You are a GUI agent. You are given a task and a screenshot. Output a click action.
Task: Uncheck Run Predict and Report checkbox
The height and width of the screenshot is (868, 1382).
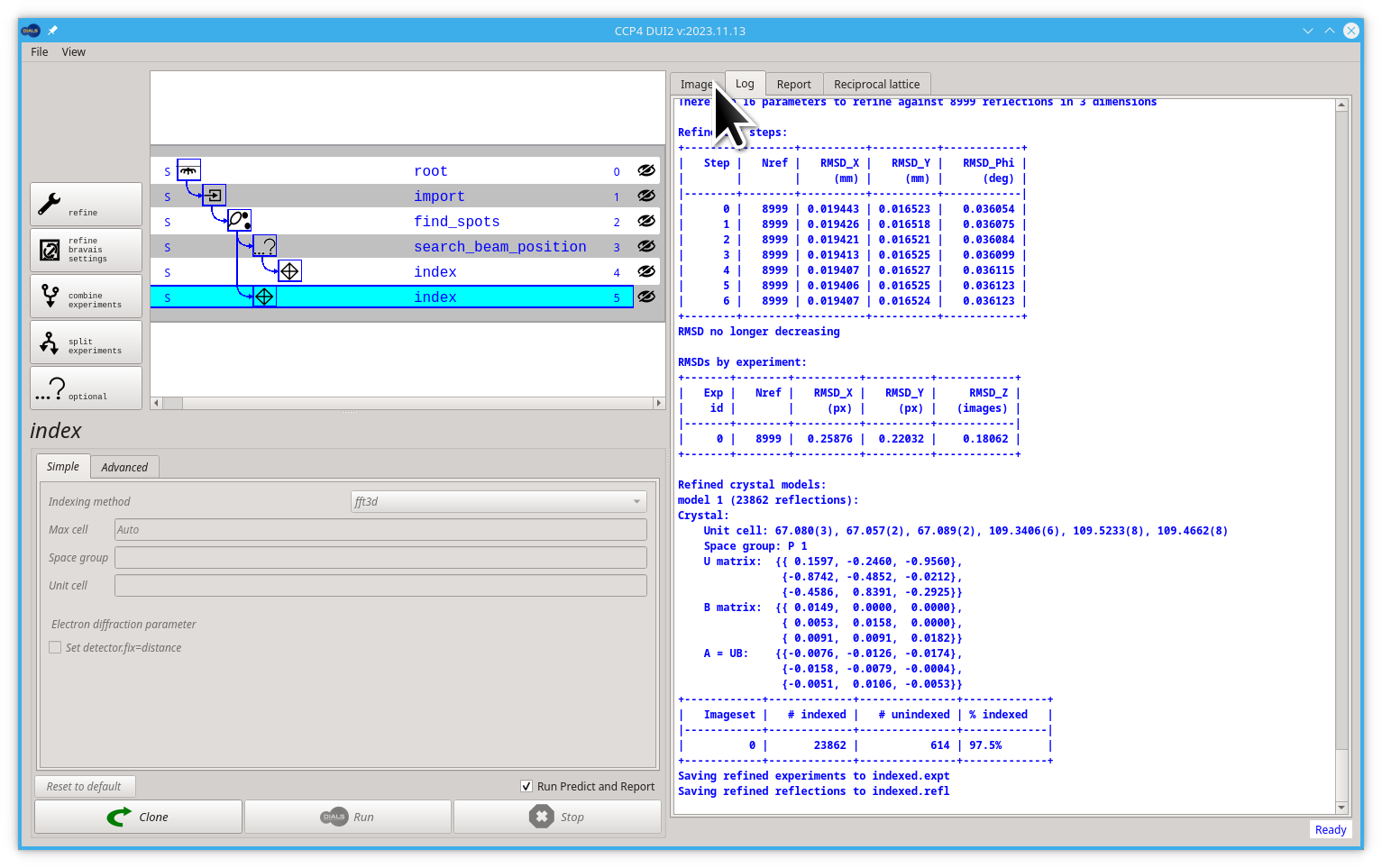pos(526,786)
